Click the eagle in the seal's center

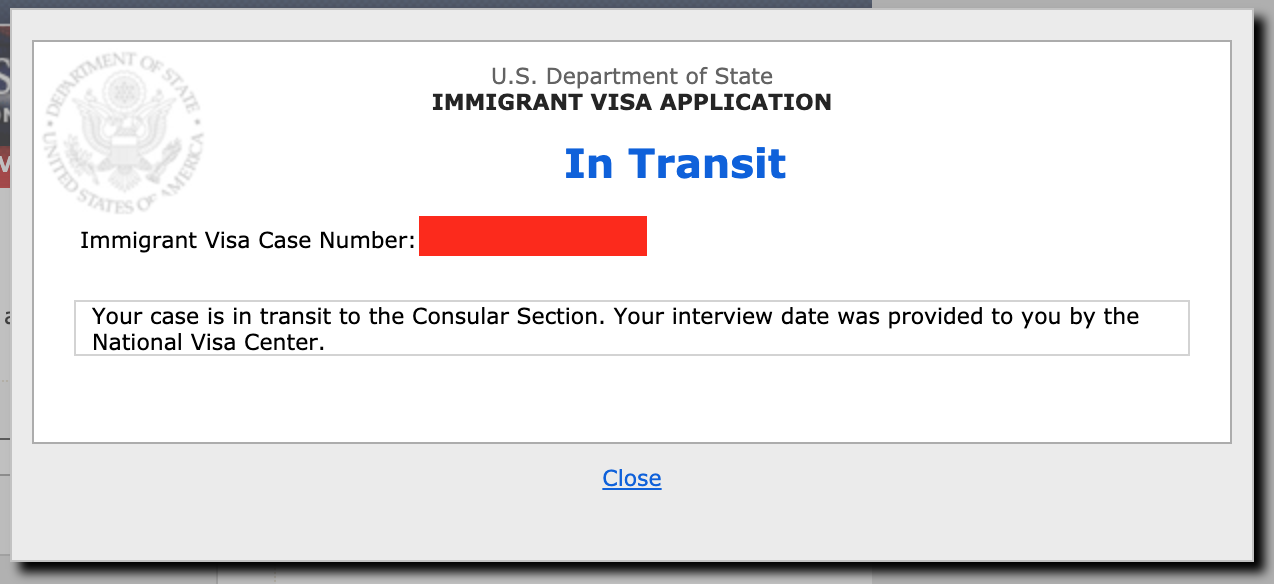click(123, 130)
